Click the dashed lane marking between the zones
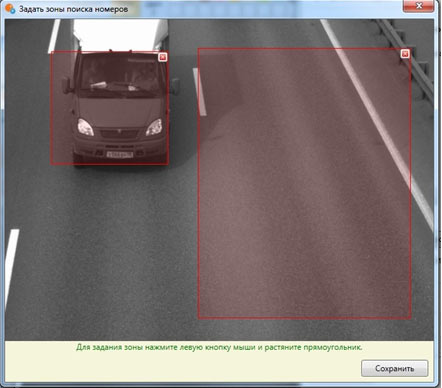The width and height of the screenshot is (442, 388). coord(200,92)
